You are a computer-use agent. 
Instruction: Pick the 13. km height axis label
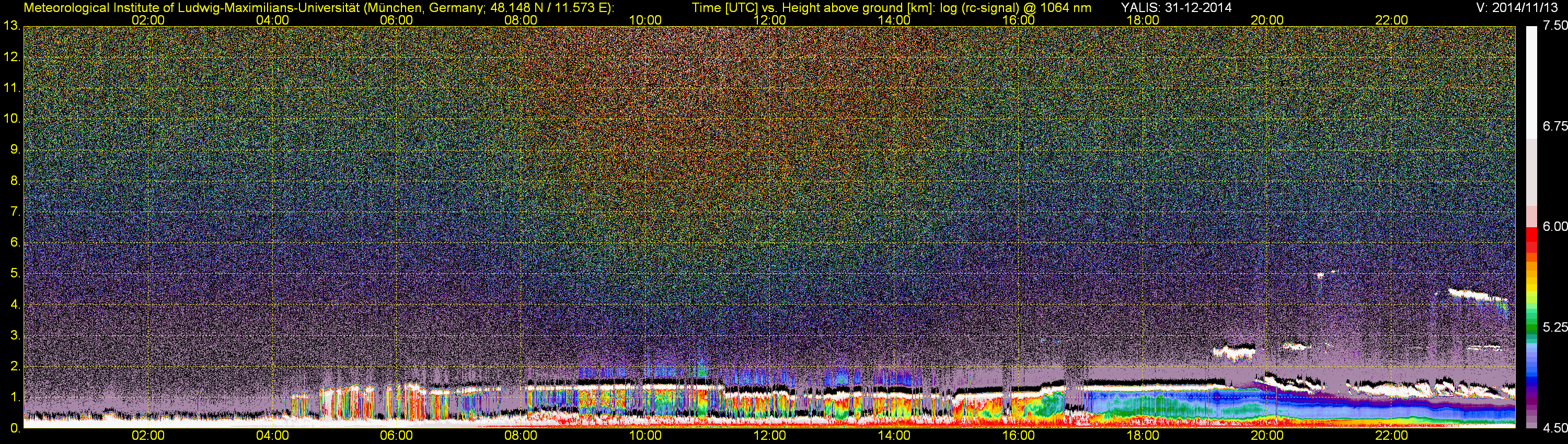point(12,26)
